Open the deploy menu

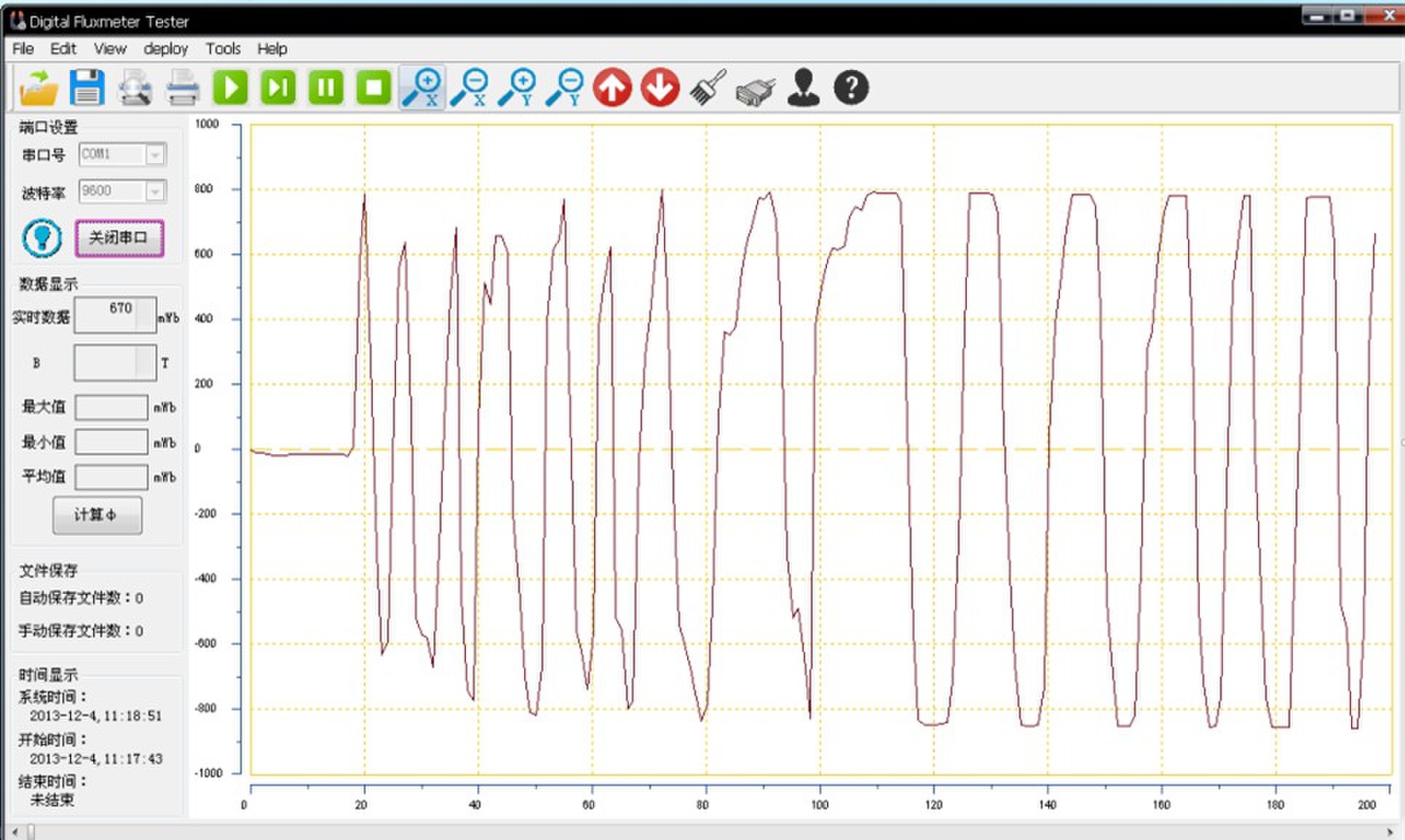pos(165,49)
